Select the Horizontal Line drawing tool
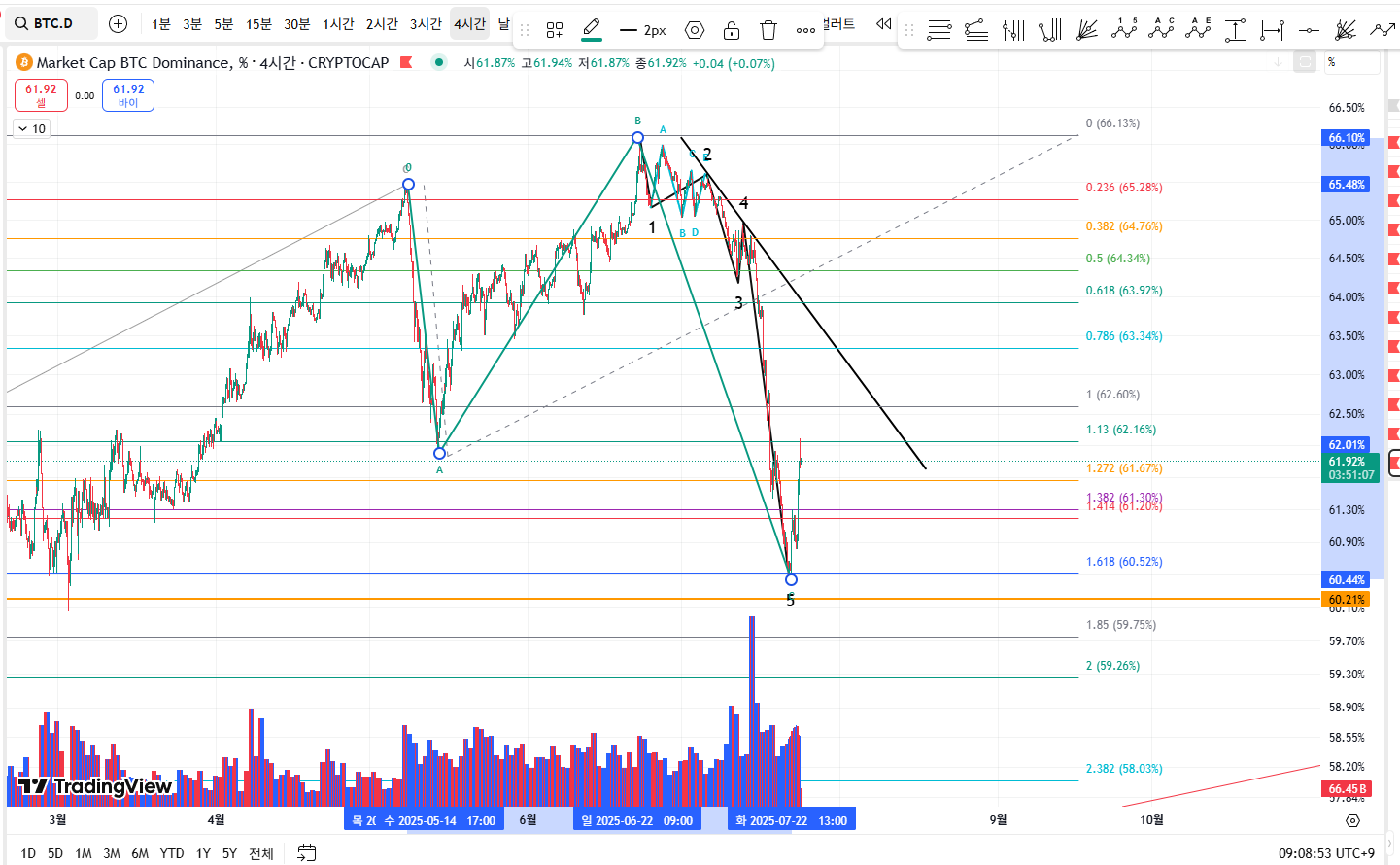 [1309, 30]
